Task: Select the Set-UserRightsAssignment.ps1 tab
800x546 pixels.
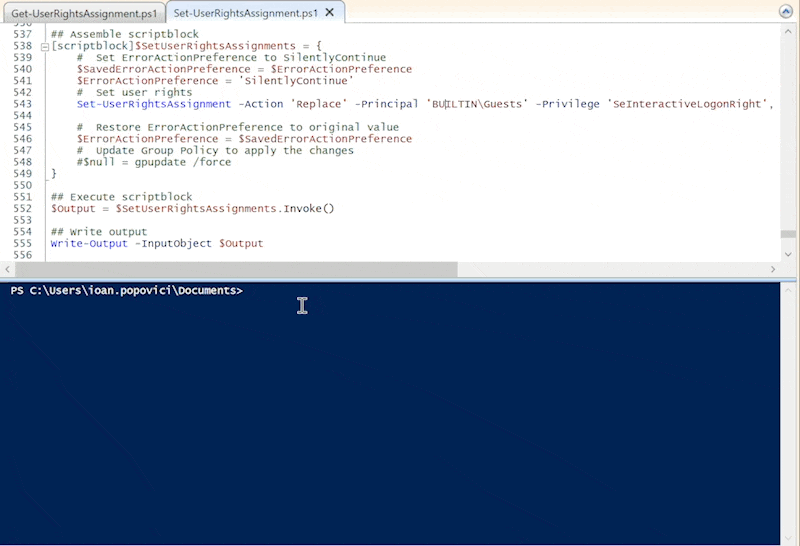Action: 245,13
